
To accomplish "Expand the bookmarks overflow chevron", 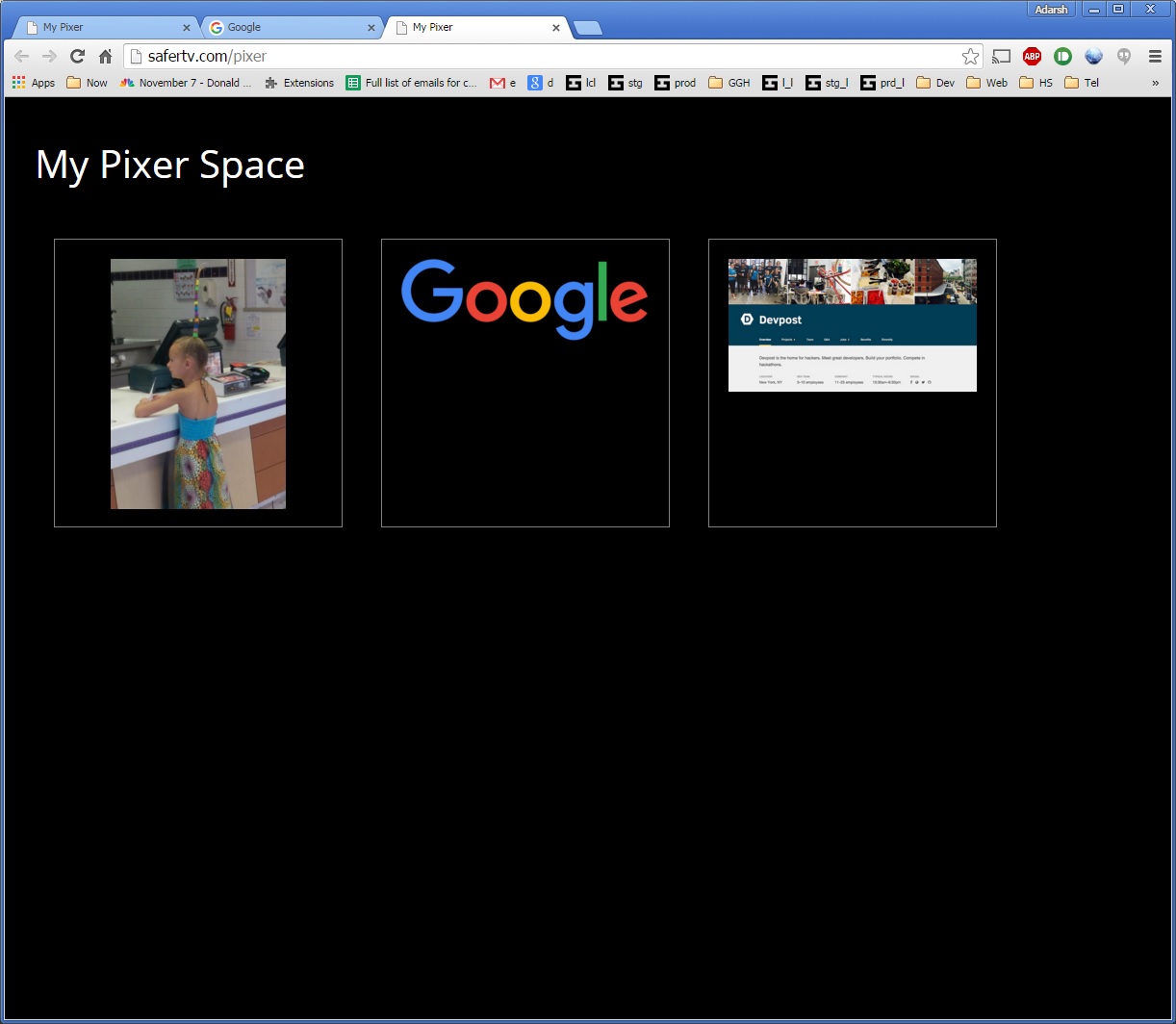I will pos(1155,83).
